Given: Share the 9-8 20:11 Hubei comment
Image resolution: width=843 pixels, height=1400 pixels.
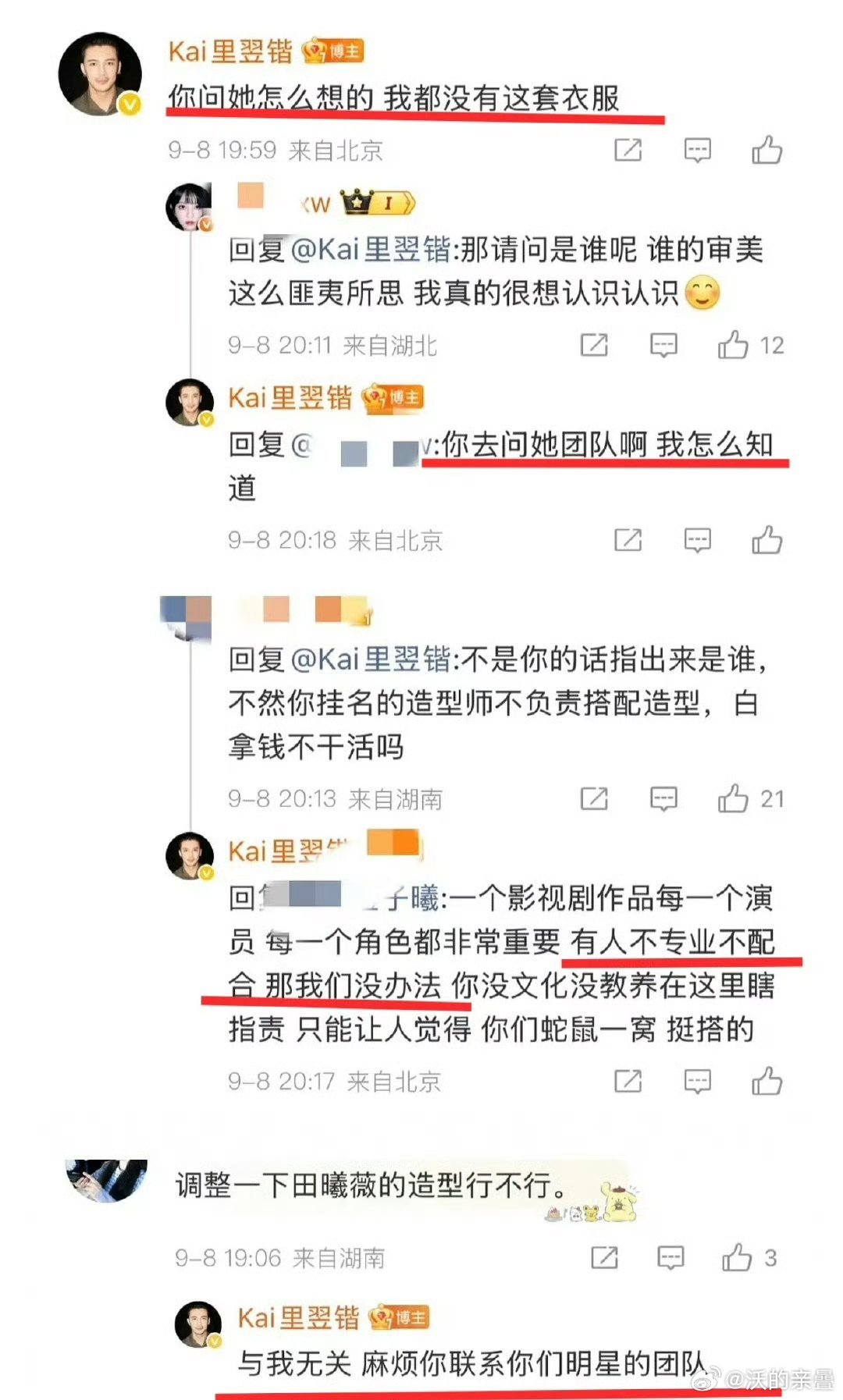Looking at the screenshot, I should click(594, 344).
